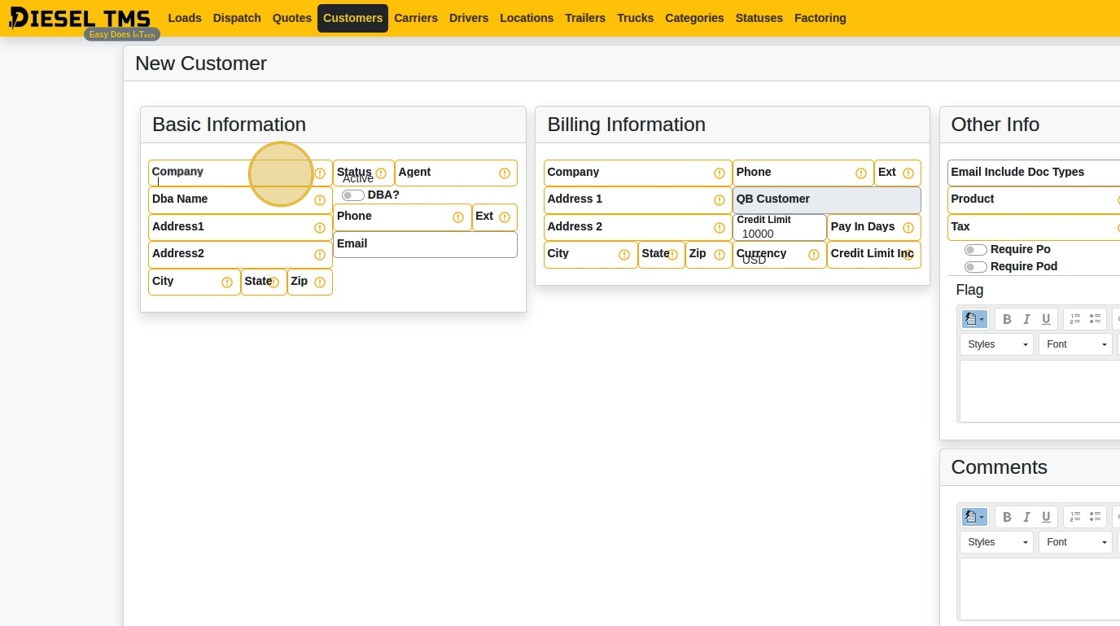Click Bold icon in Flag editor
This screenshot has width=1120, height=626.
[1007, 320]
